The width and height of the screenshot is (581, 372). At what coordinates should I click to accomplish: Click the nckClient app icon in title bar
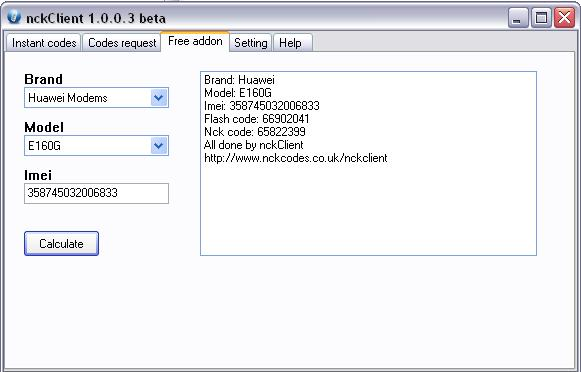(14, 17)
